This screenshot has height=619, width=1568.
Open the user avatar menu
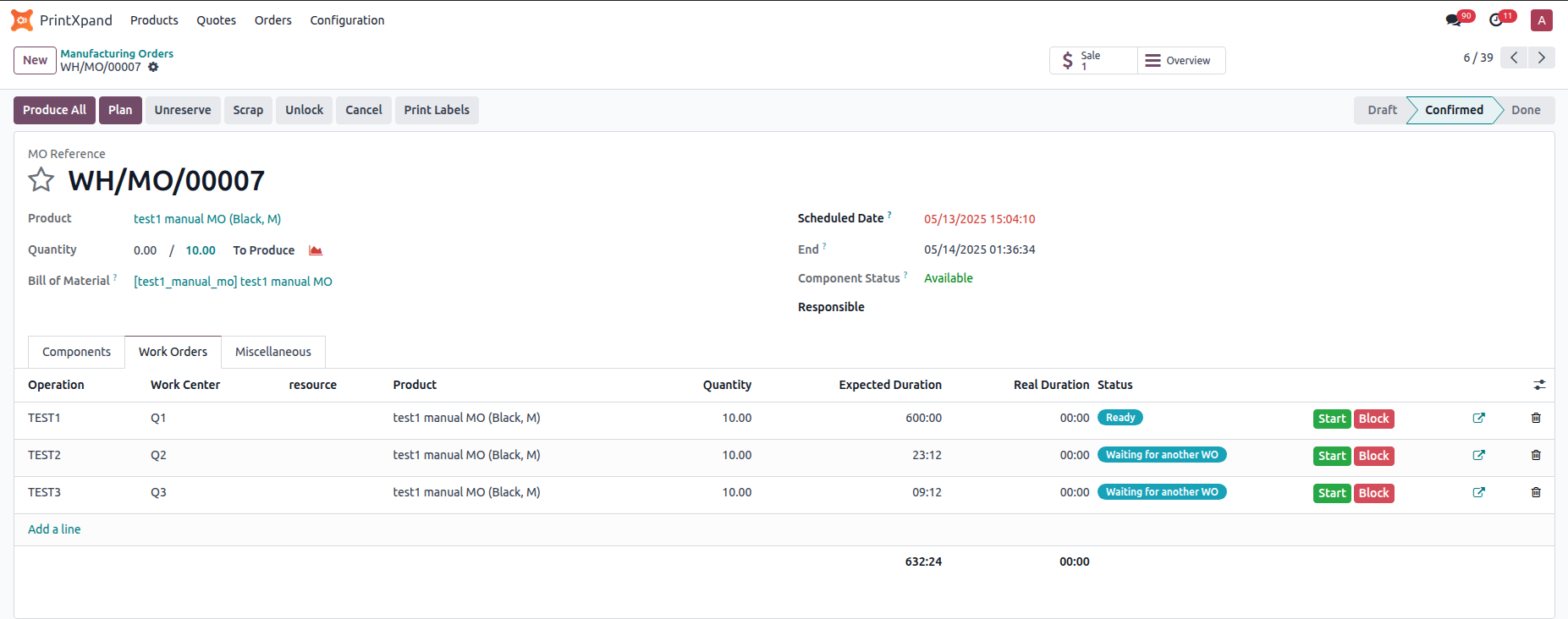(1542, 20)
